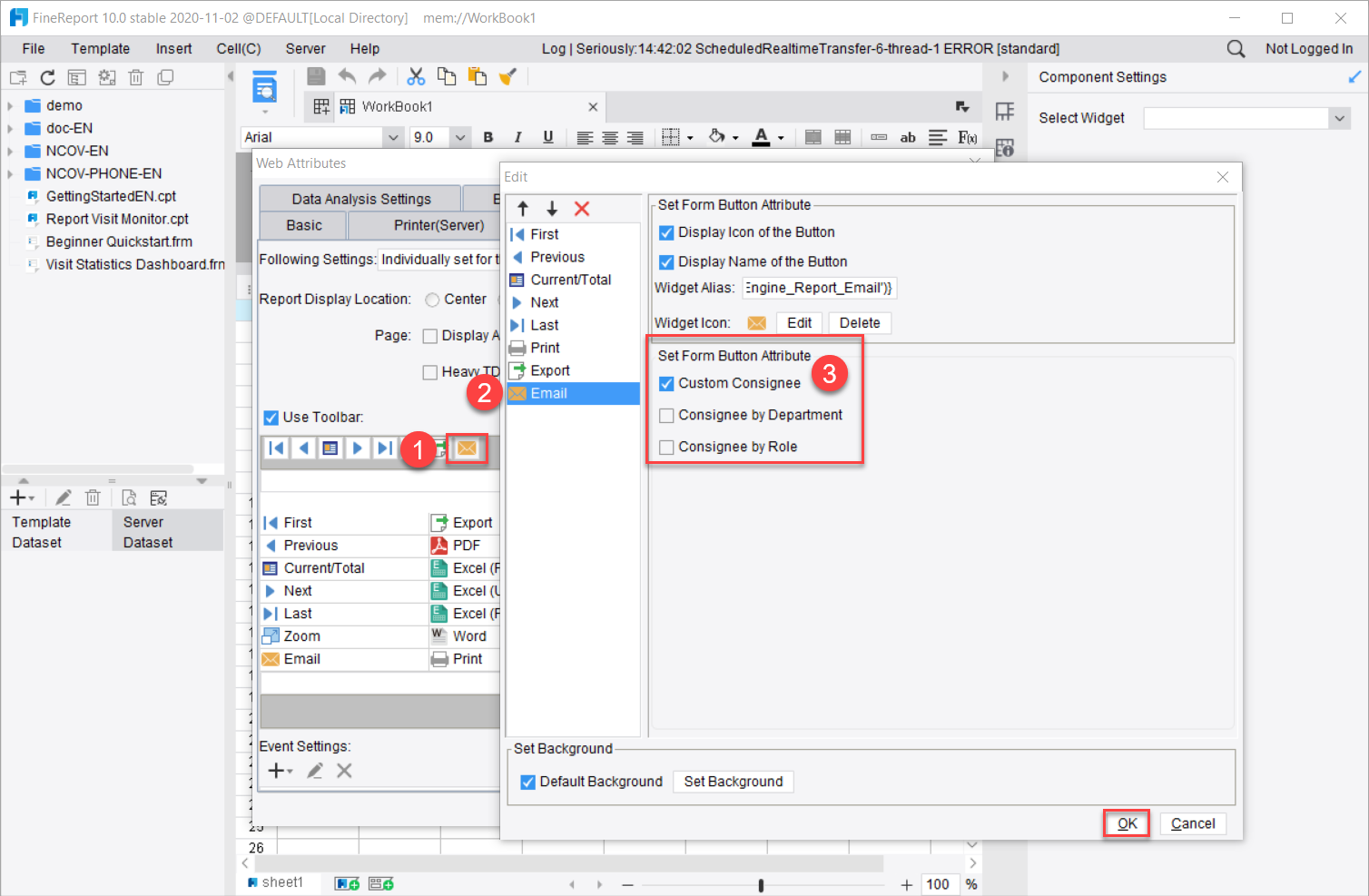Click the add event plus icon under Event Settings

click(x=280, y=771)
